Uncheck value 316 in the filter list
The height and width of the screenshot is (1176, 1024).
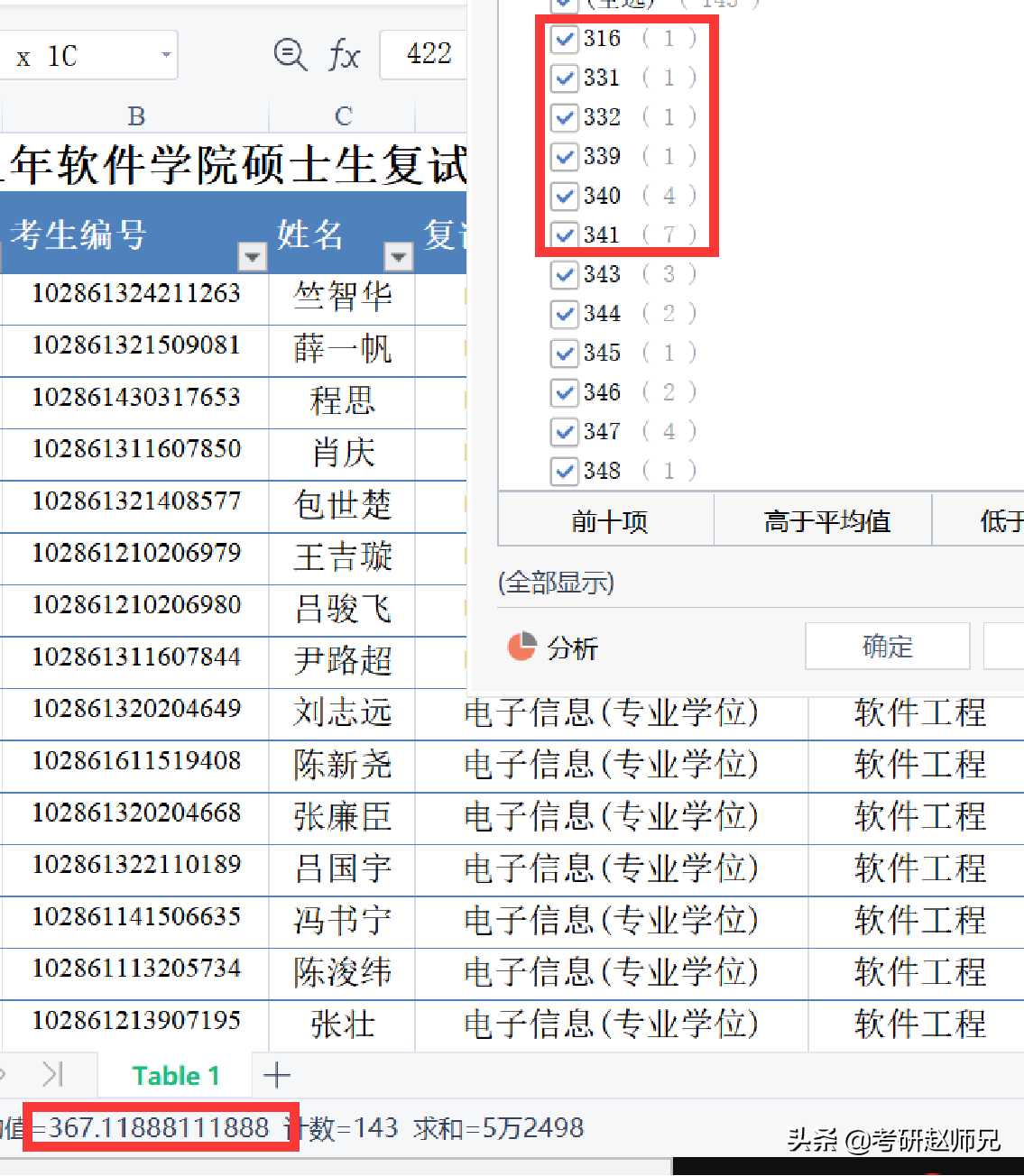coord(564,39)
